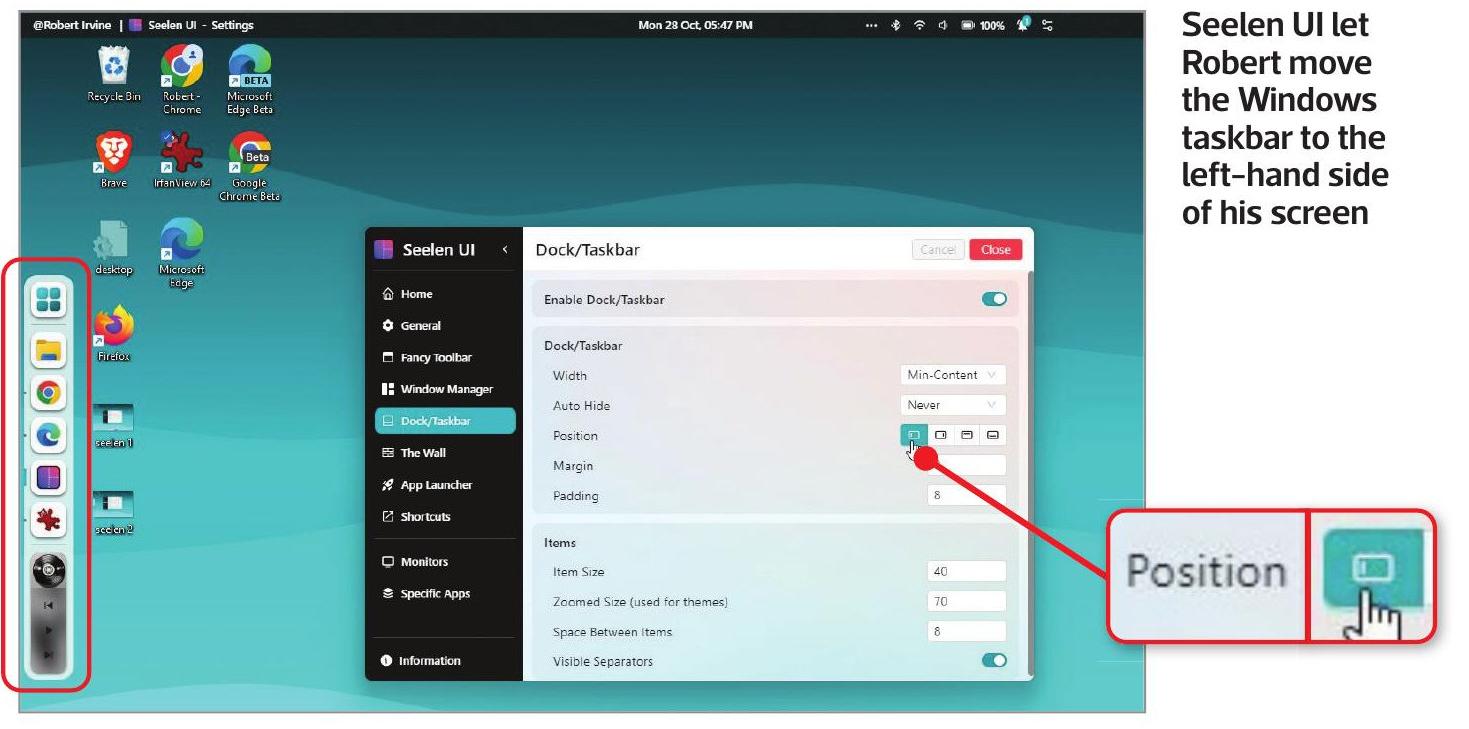
Task: Set dock position to top
Action: (x=967, y=435)
